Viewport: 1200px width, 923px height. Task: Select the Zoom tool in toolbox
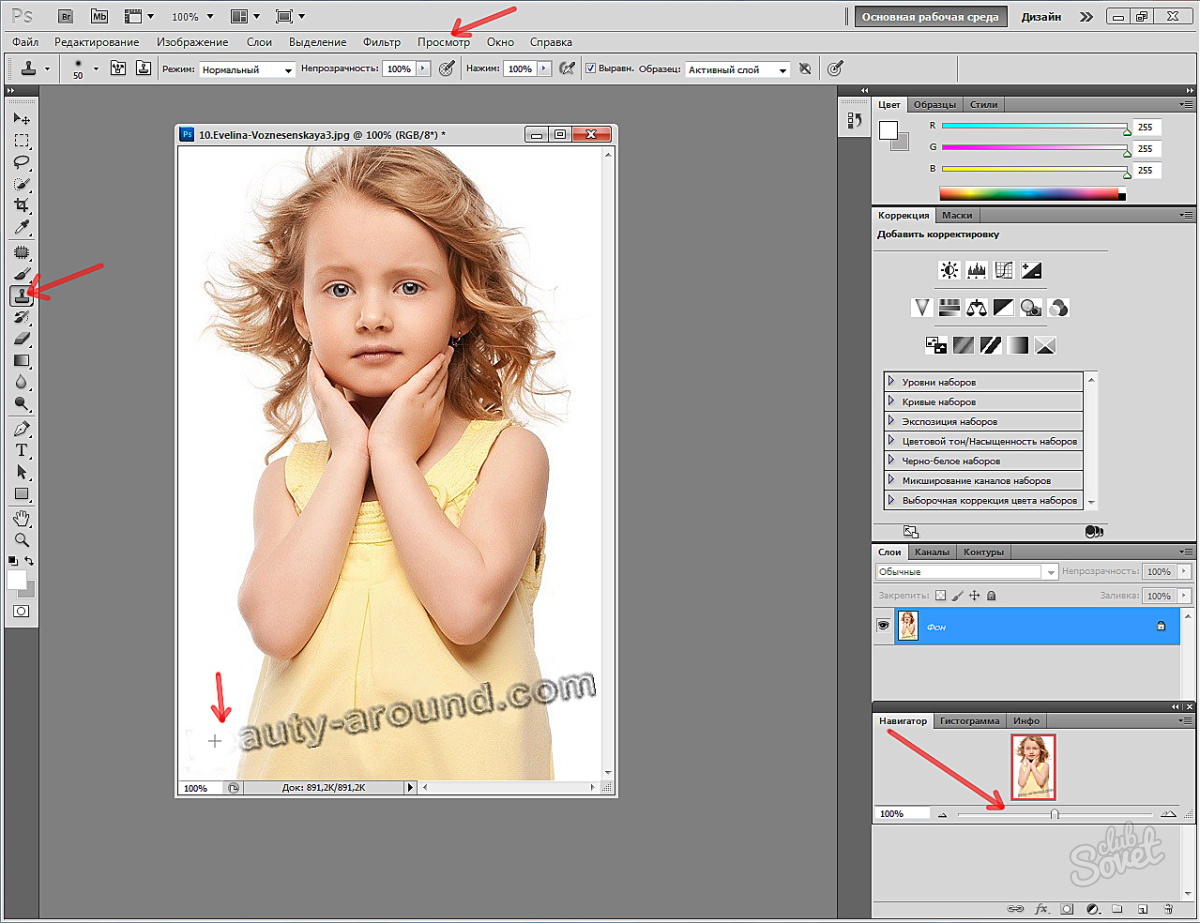[x=21, y=540]
